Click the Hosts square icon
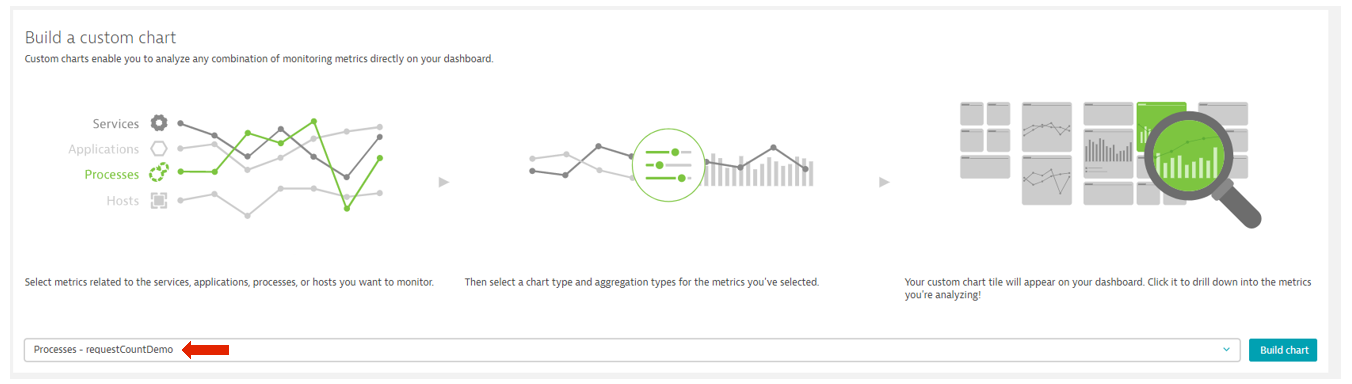The width and height of the screenshot is (1352, 384). (x=158, y=200)
